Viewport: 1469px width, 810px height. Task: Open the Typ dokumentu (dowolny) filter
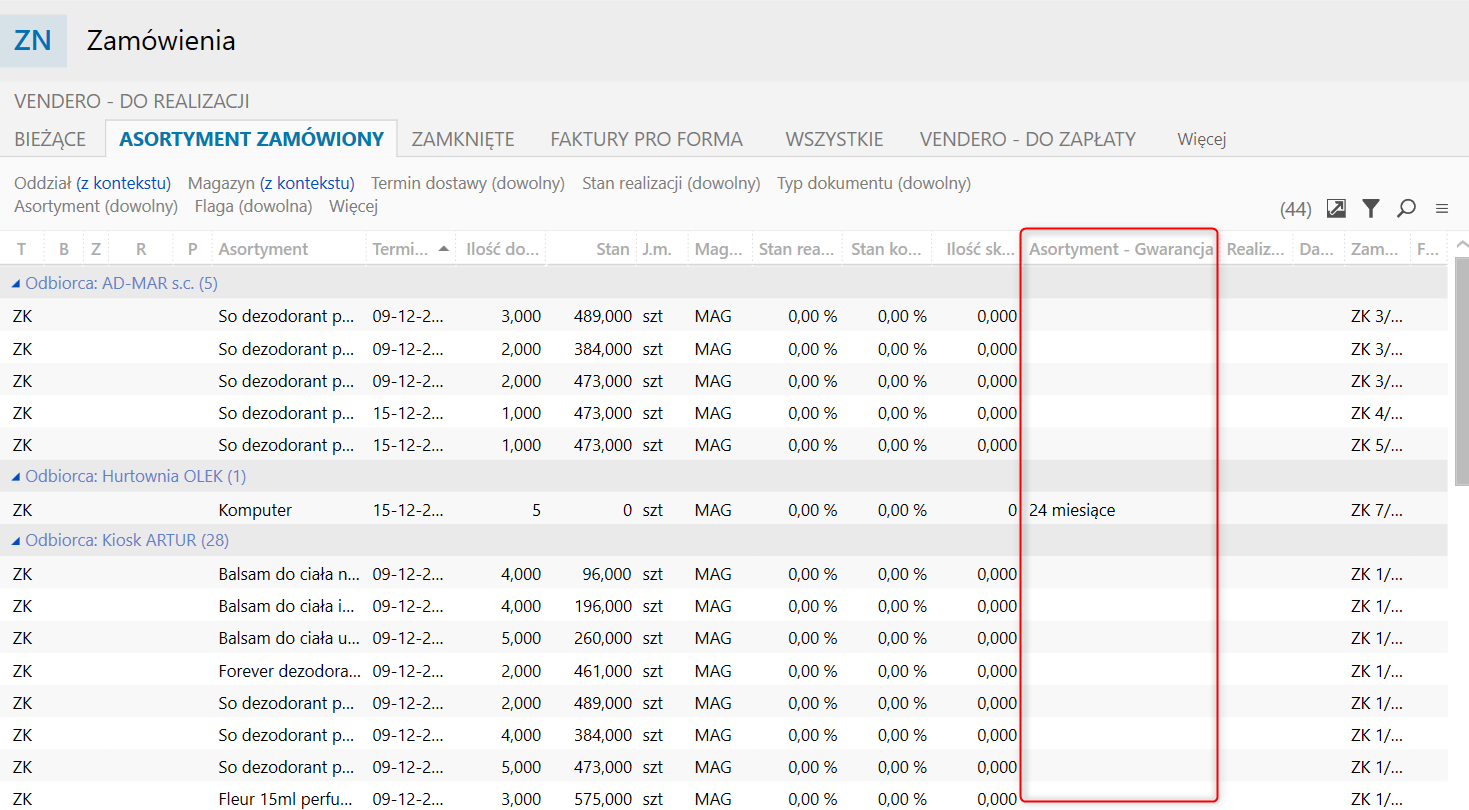coord(874,183)
